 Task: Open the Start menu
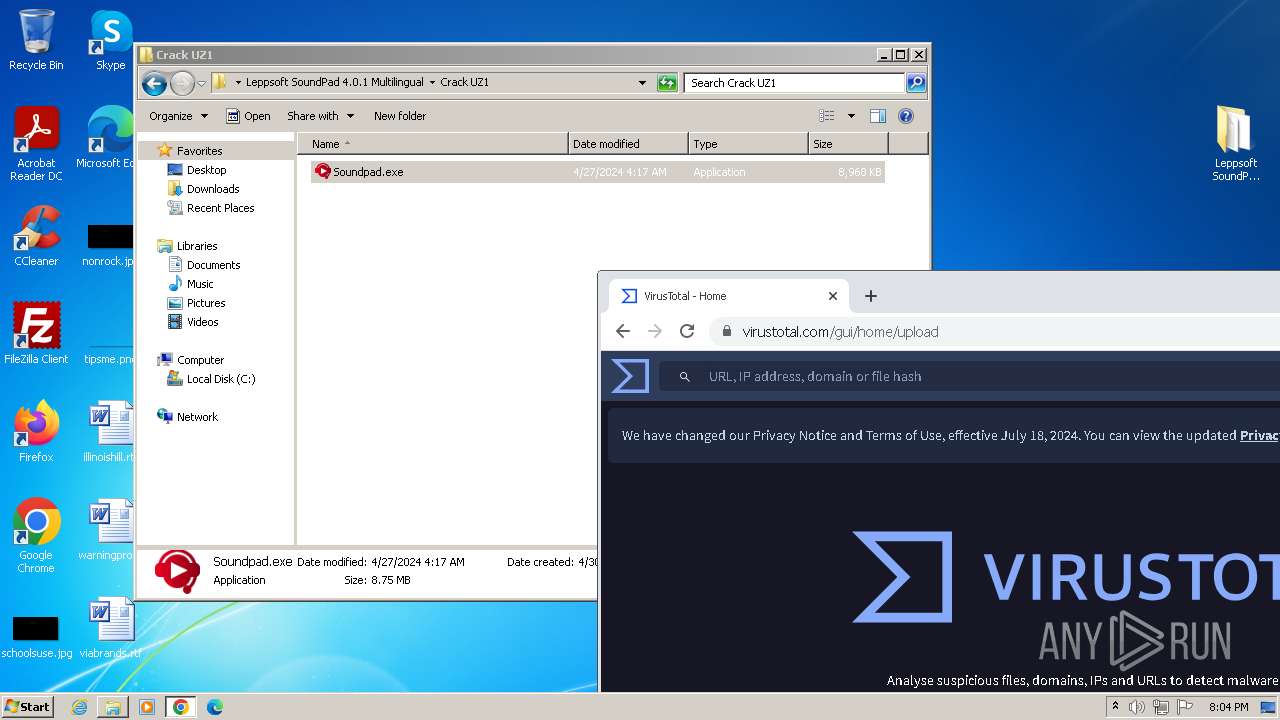pos(28,707)
